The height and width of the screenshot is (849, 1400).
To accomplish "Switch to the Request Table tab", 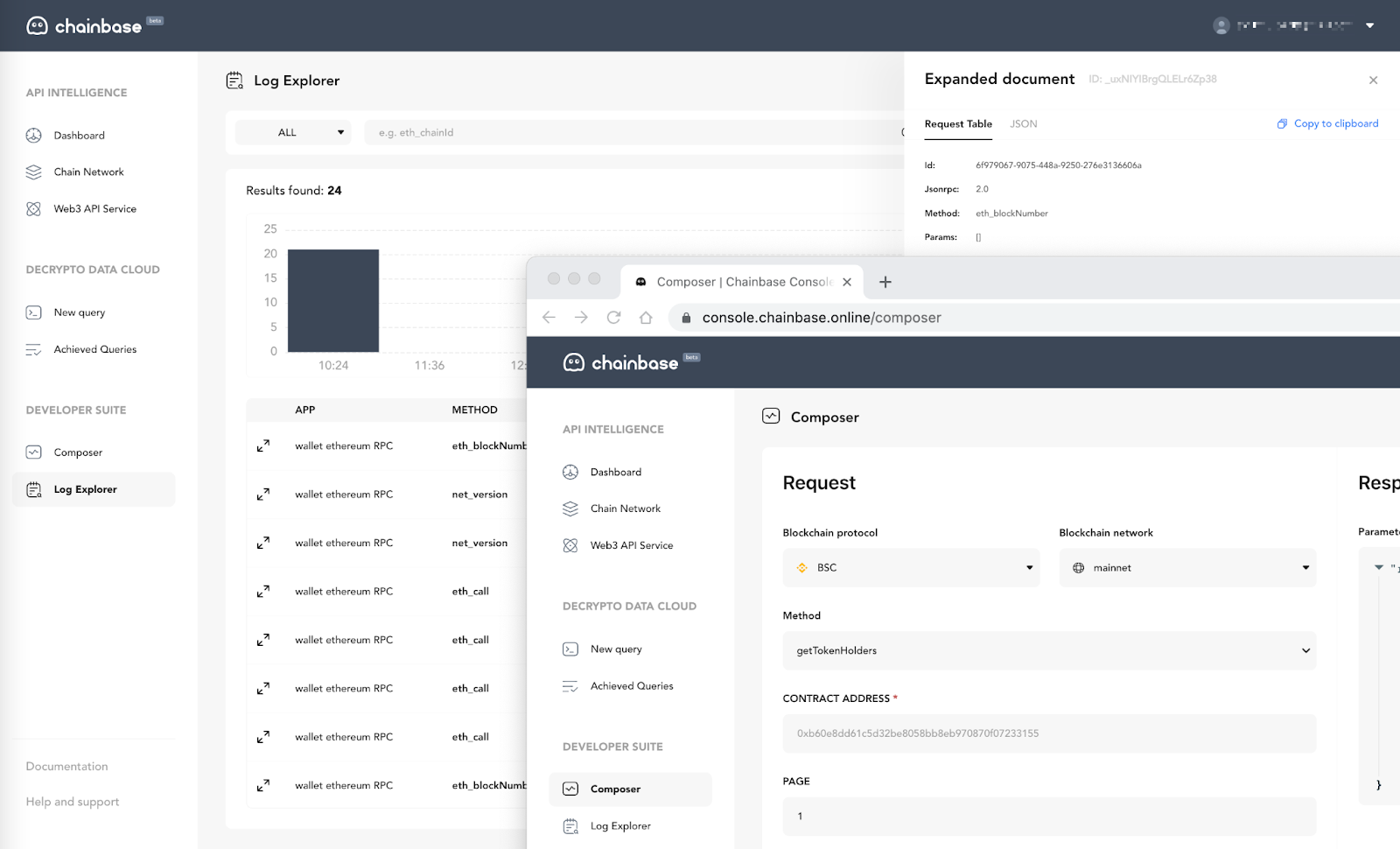I will click(x=958, y=123).
